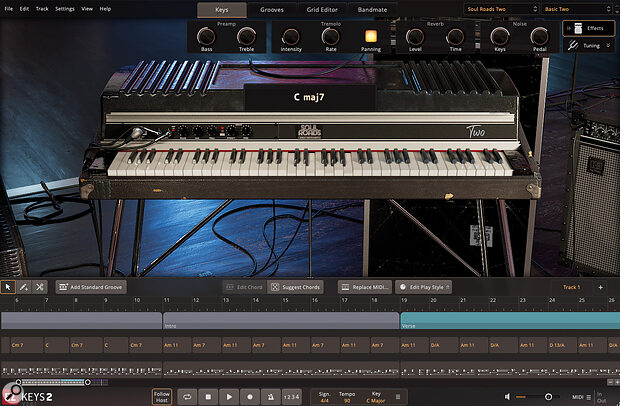The width and height of the screenshot is (620, 406).
Task: Click the Reverb Time knob
Action: [x=455, y=37]
